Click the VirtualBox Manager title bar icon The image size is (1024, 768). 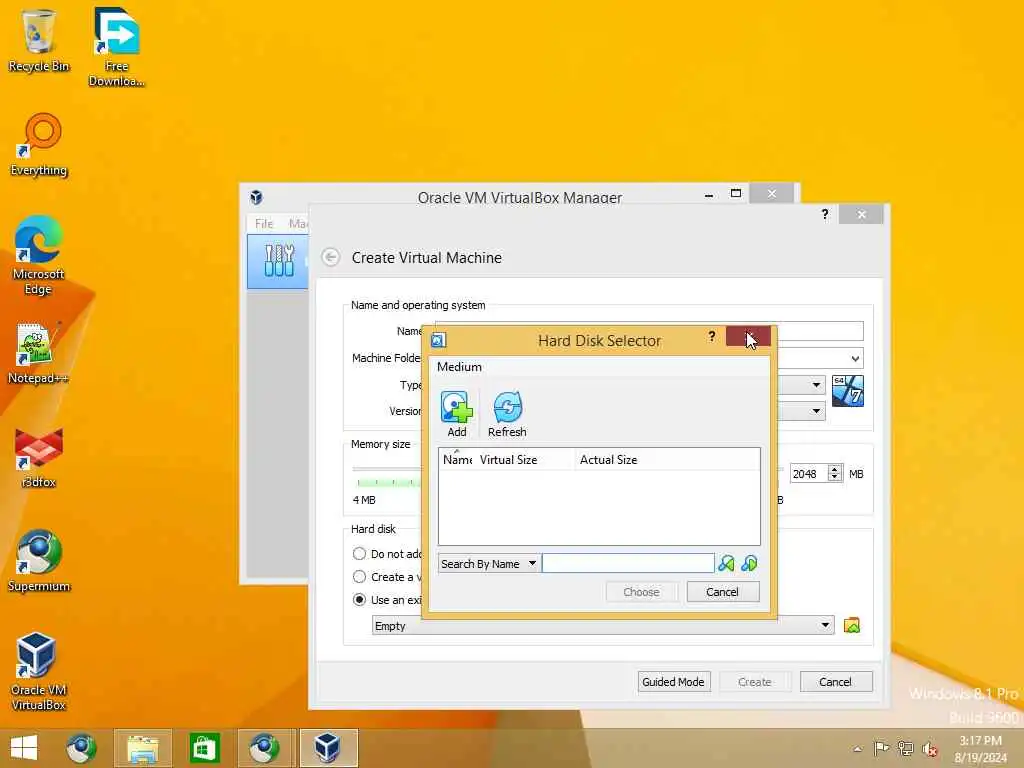256,197
